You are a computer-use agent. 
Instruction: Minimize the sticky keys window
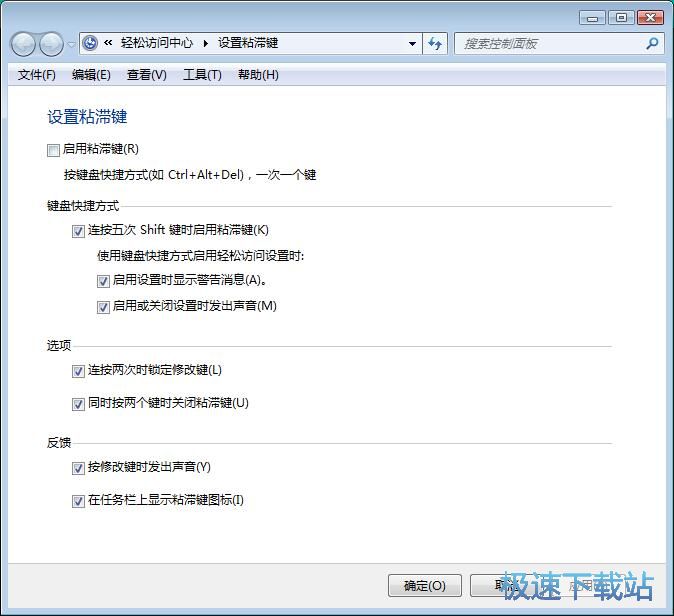[592, 18]
